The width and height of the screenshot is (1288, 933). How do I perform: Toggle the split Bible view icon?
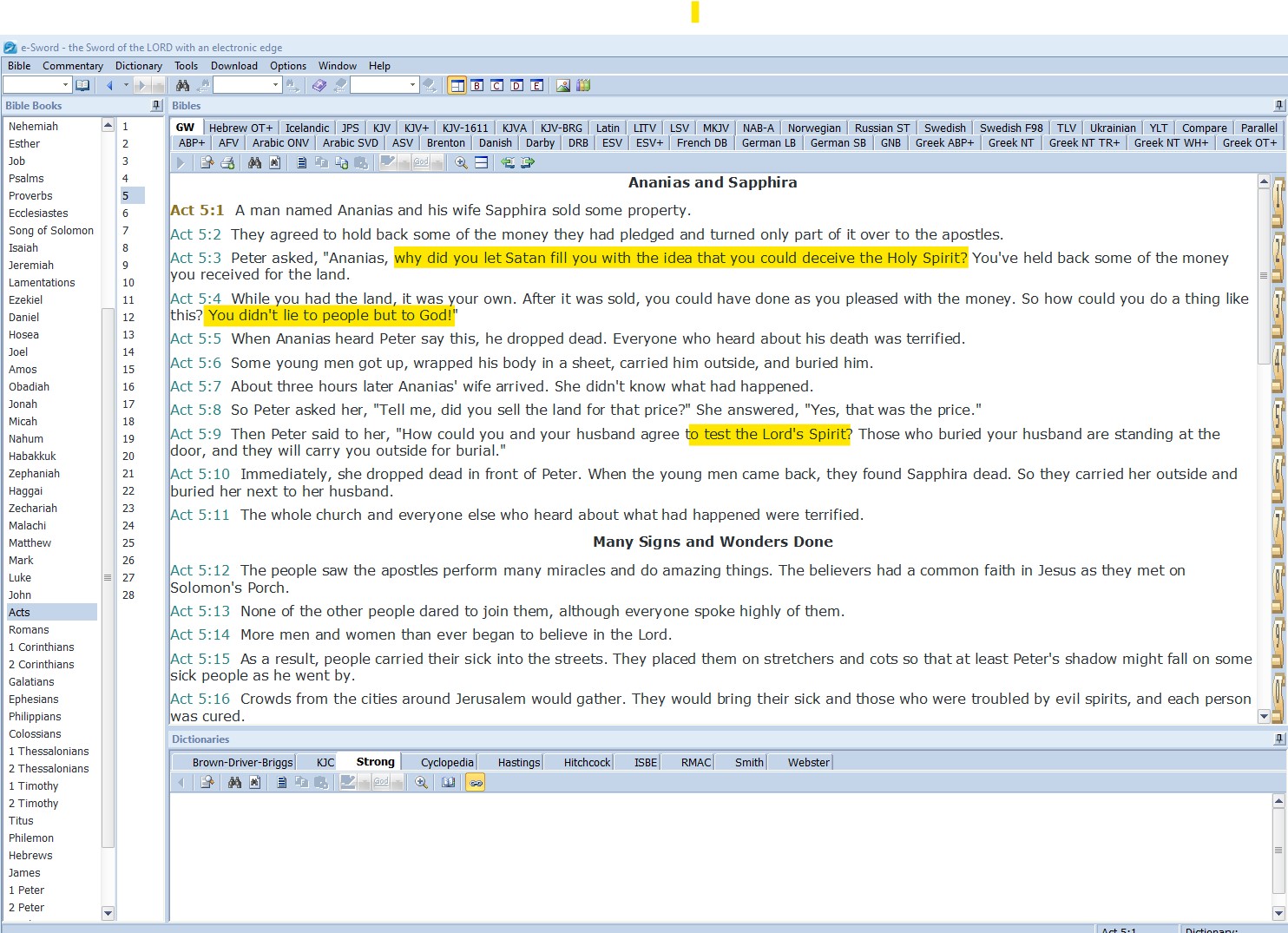(481, 162)
